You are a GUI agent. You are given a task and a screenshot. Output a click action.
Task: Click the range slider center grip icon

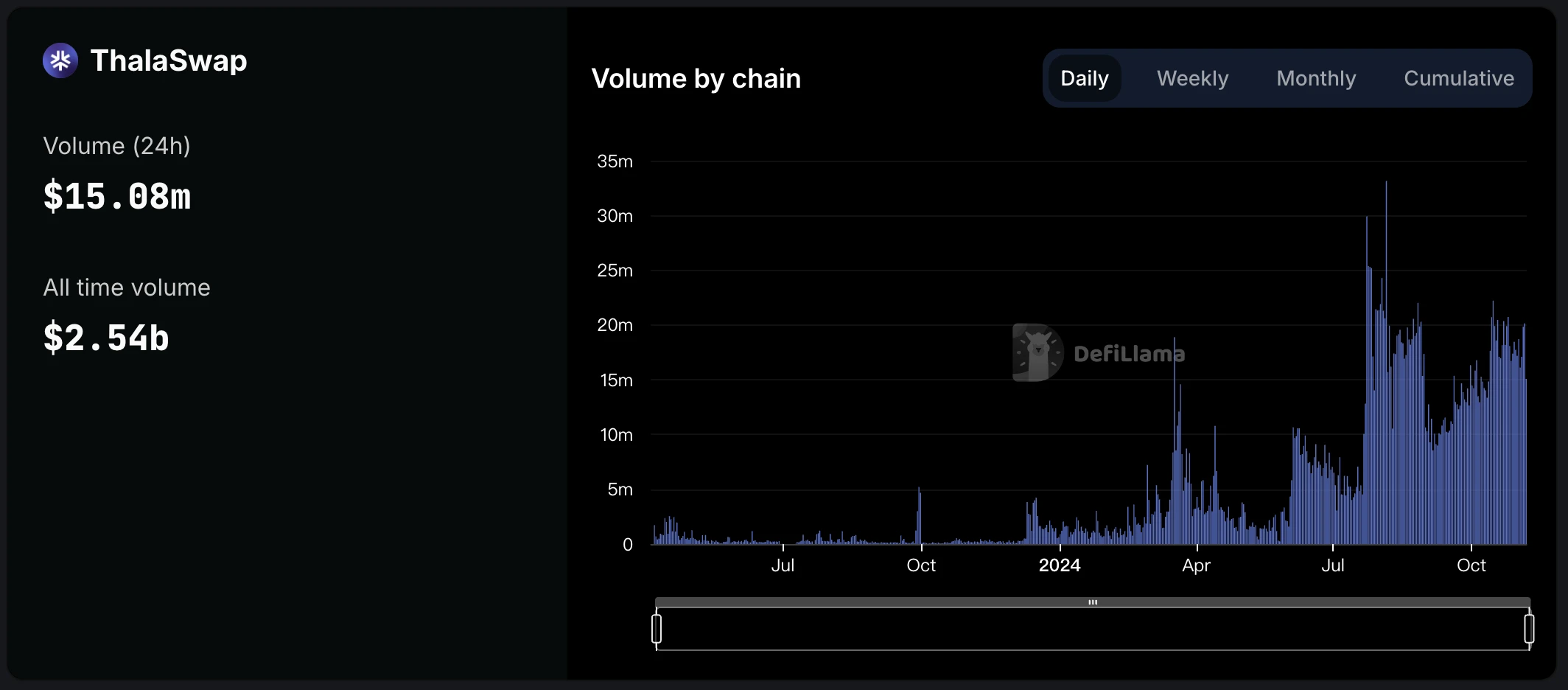[x=1093, y=602]
